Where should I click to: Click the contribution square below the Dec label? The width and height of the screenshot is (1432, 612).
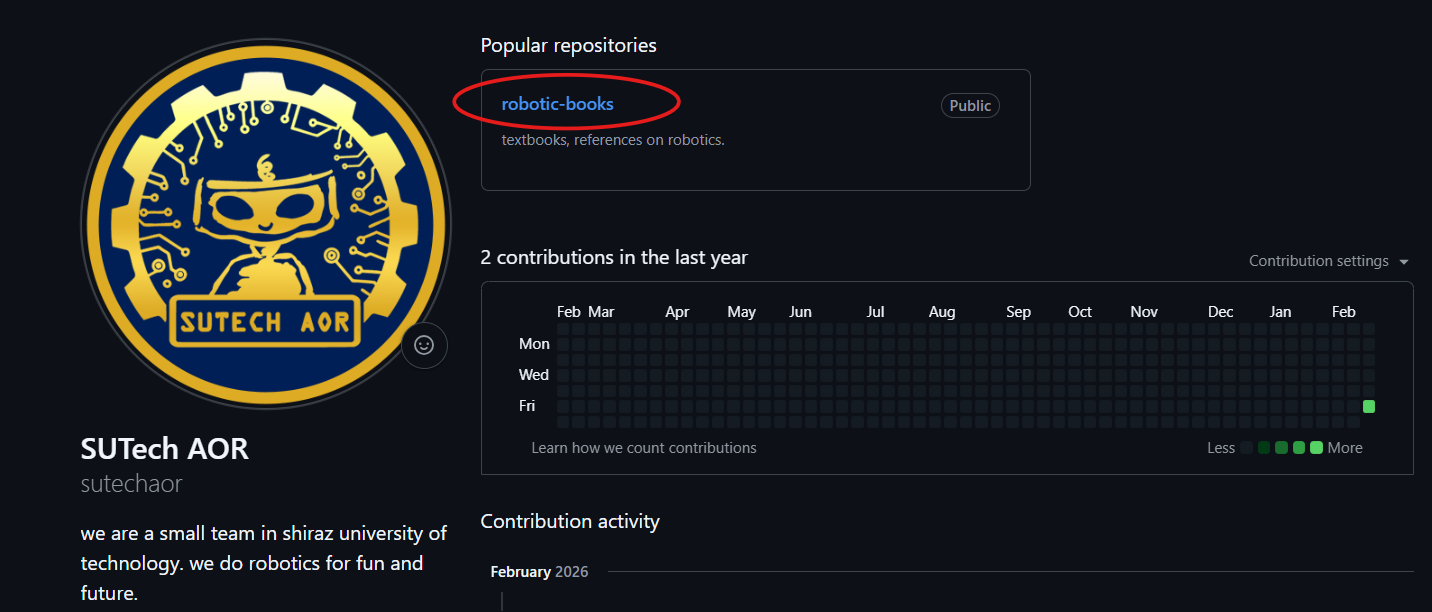1220,374
